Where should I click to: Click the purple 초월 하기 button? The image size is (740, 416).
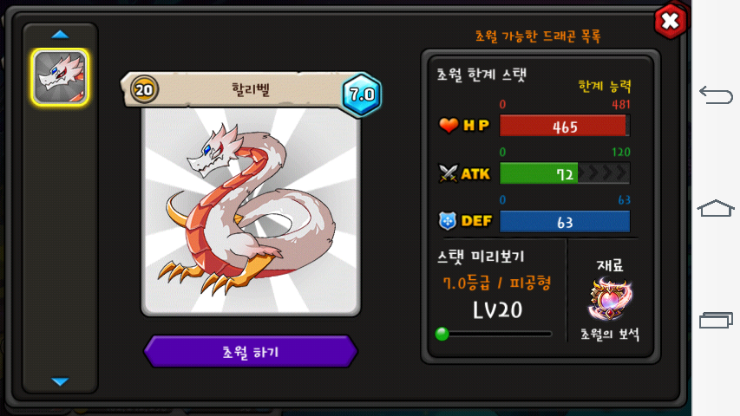tap(251, 351)
